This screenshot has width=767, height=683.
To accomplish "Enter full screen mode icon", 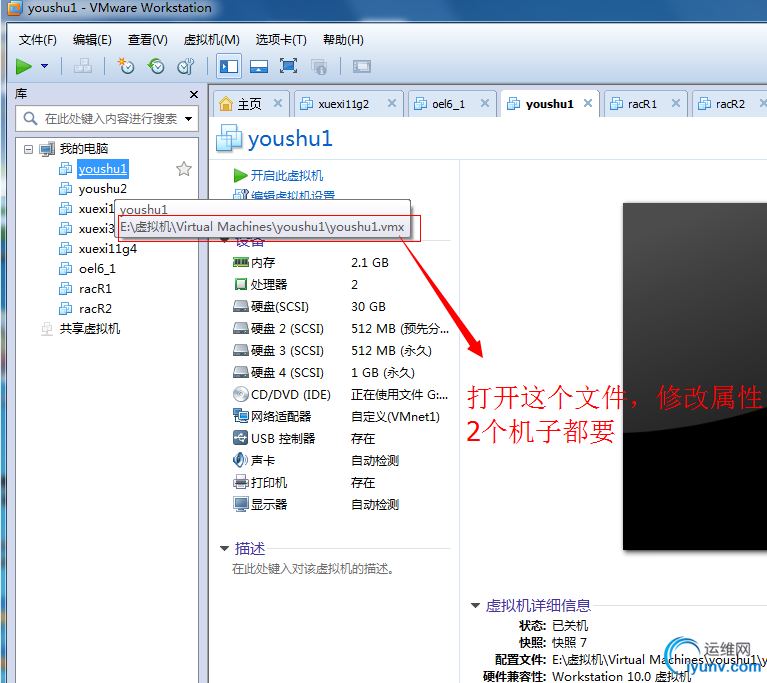I will point(289,66).
